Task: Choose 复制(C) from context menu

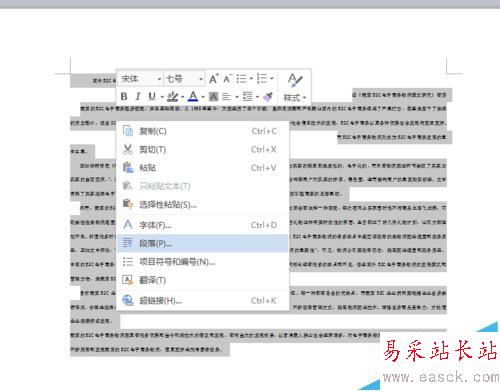Action: (x=203, y=131)
